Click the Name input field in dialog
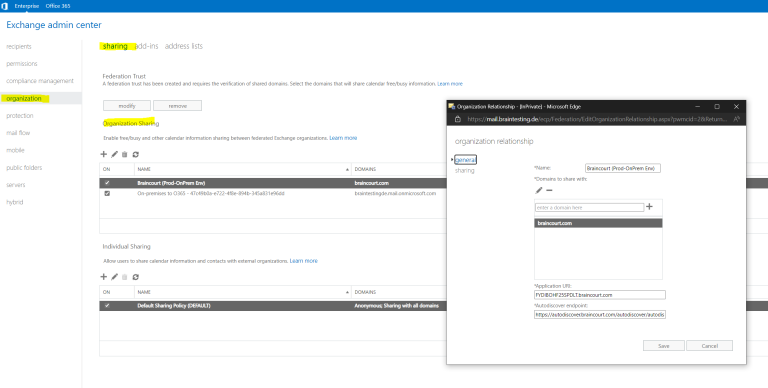768x388 pixels. 623,168
